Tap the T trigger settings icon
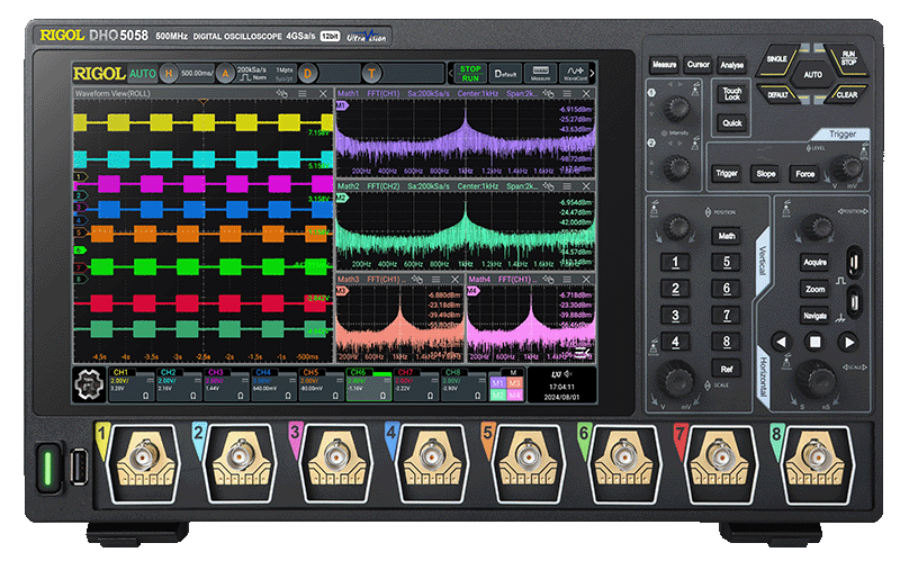The height and width of the screenshot is (570, 906). click(x=372, y=74)
